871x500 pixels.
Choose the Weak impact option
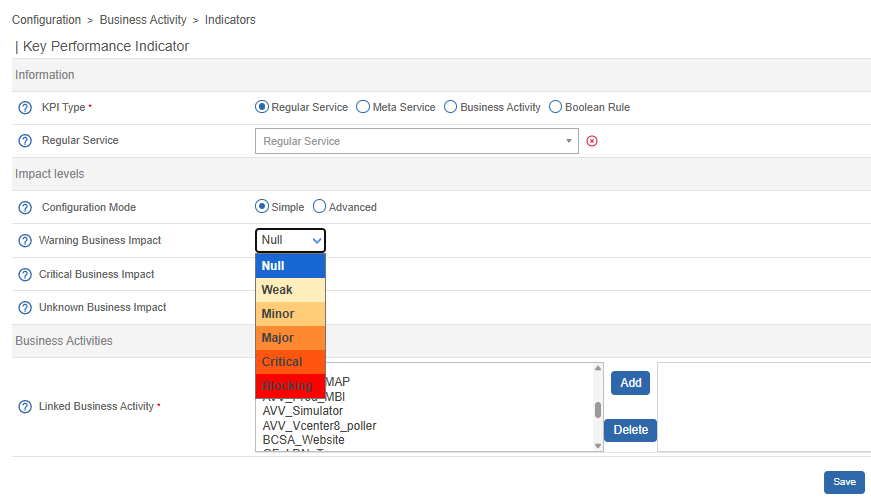point(290,290)
